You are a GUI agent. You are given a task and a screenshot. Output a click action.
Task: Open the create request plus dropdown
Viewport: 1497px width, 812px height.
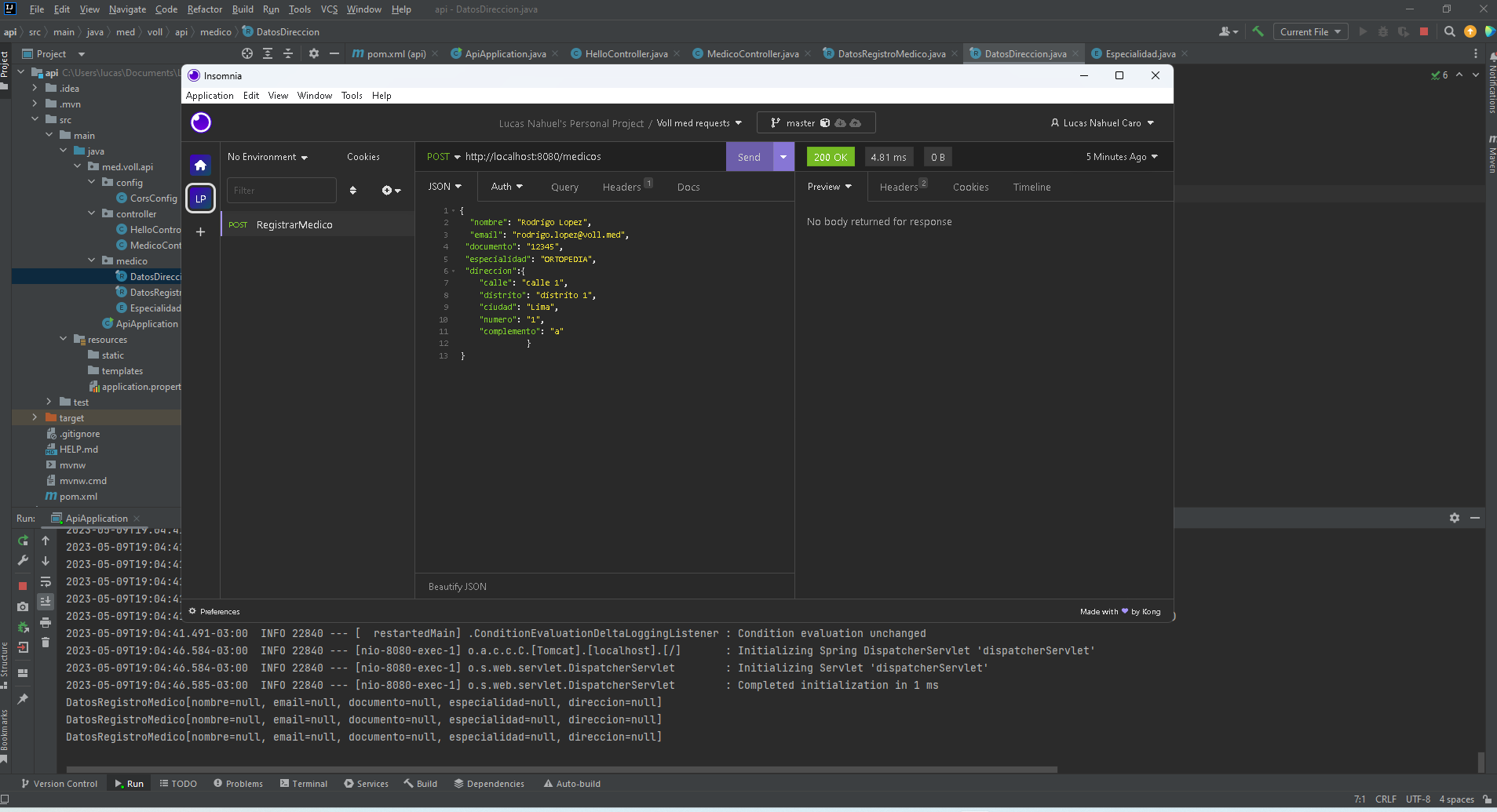coord(391,191)
